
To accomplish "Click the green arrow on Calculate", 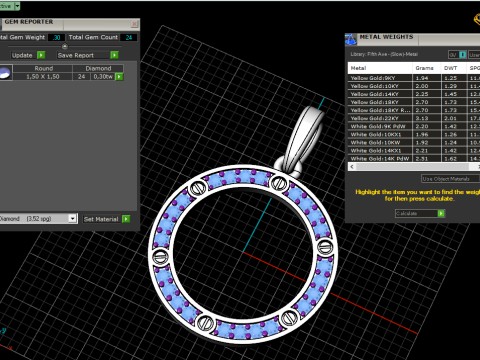I will 441,213.
